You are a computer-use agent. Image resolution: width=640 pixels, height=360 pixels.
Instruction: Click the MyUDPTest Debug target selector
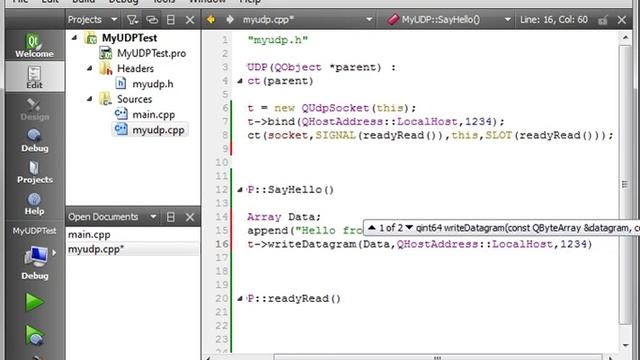[34, 262]
